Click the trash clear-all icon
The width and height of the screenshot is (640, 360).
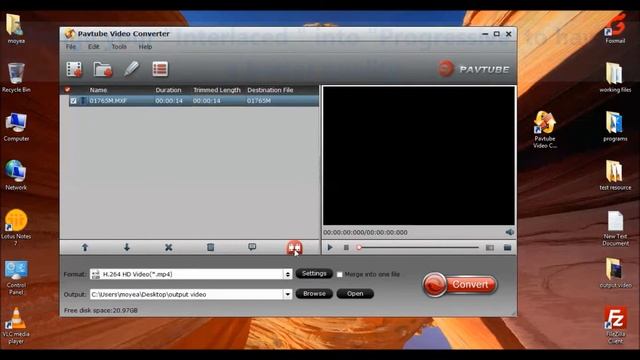[210, 247]
